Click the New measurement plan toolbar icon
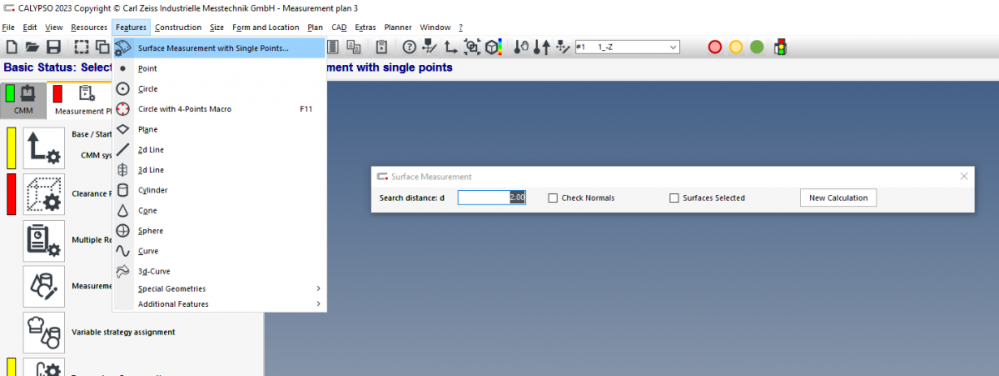999x376 pixels. click(11, 47)
